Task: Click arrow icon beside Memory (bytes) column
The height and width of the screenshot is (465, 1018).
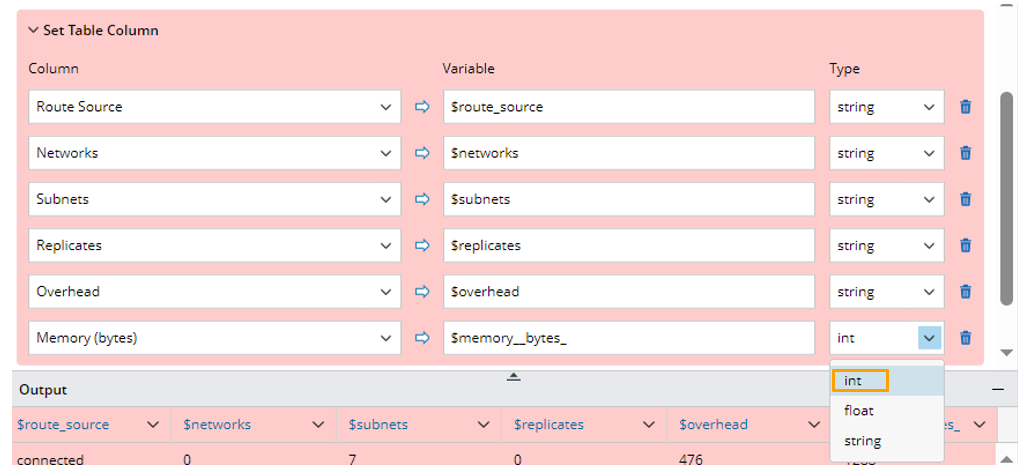Action: (x=422, y=338)
